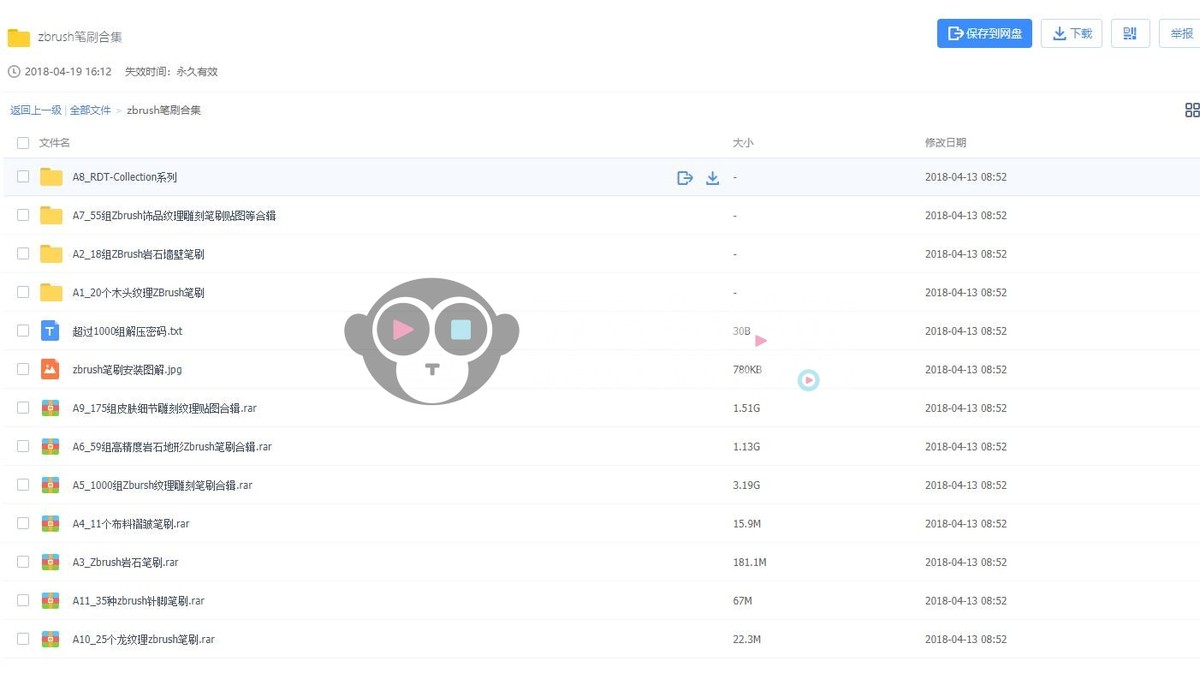Click the file name starting with A9_175组
The image size is (1200, 684).
pos(164,408)
